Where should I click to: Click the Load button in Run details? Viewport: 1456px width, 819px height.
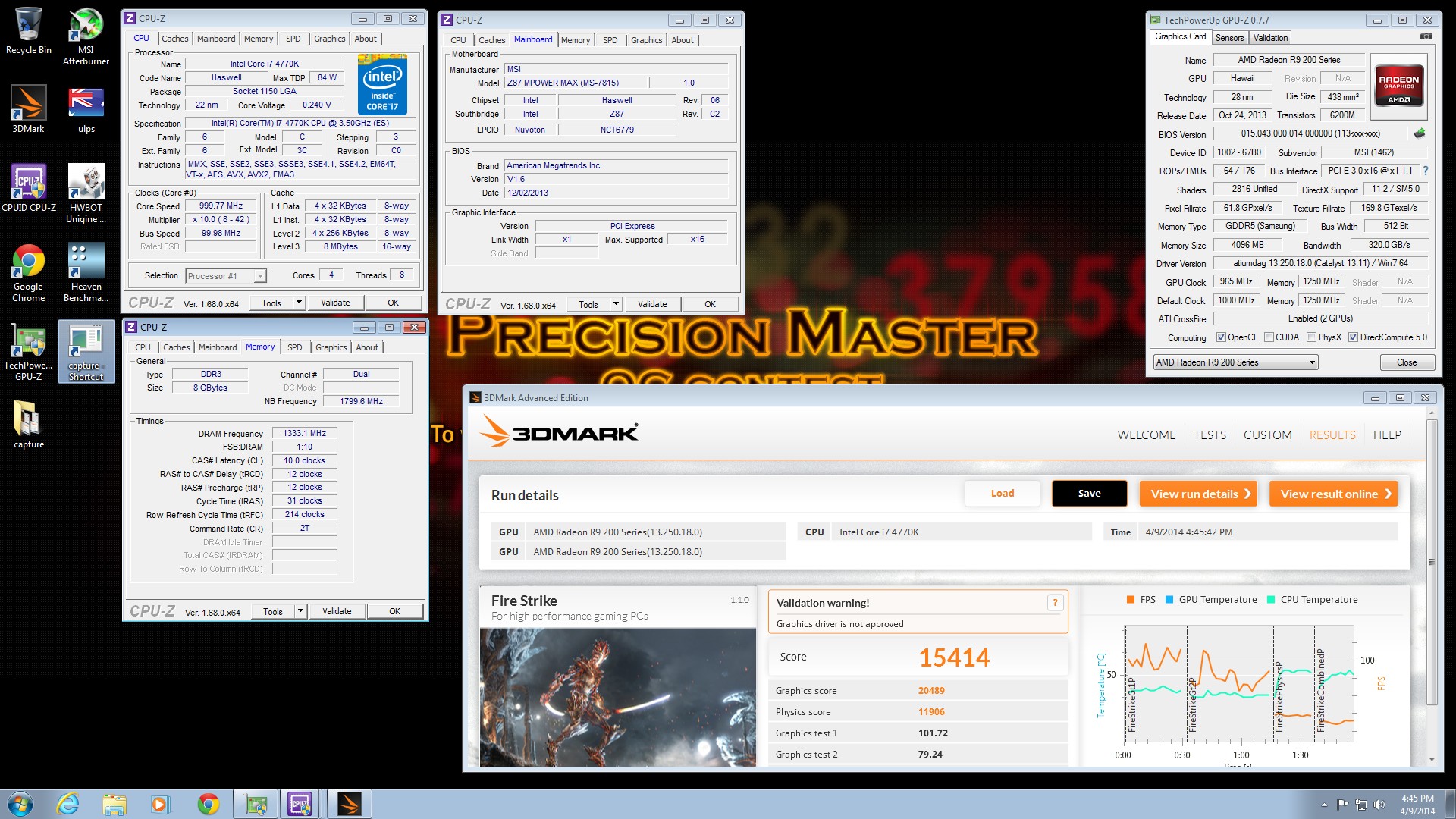pos(1003,493)
